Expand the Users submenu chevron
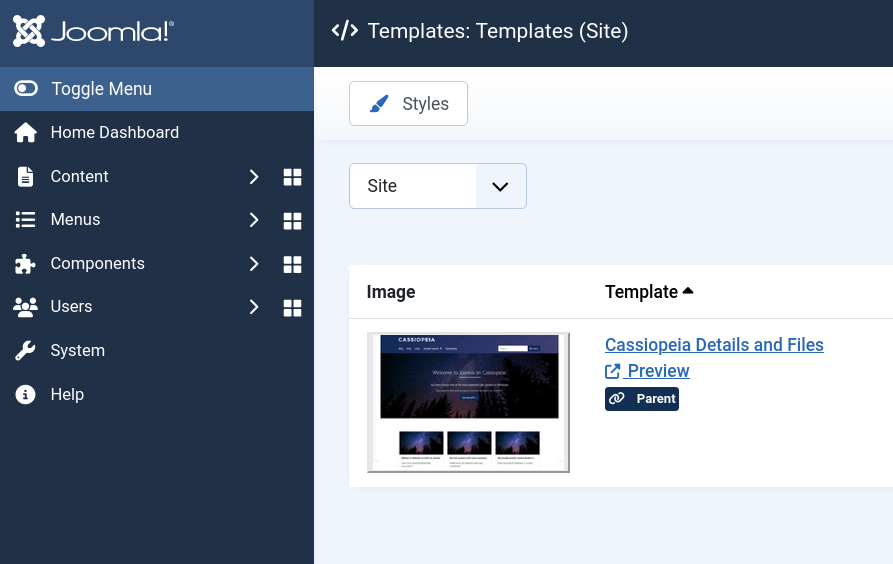Image resolution: width=893 pixels, height=564 pixels. tap(254, 307)
